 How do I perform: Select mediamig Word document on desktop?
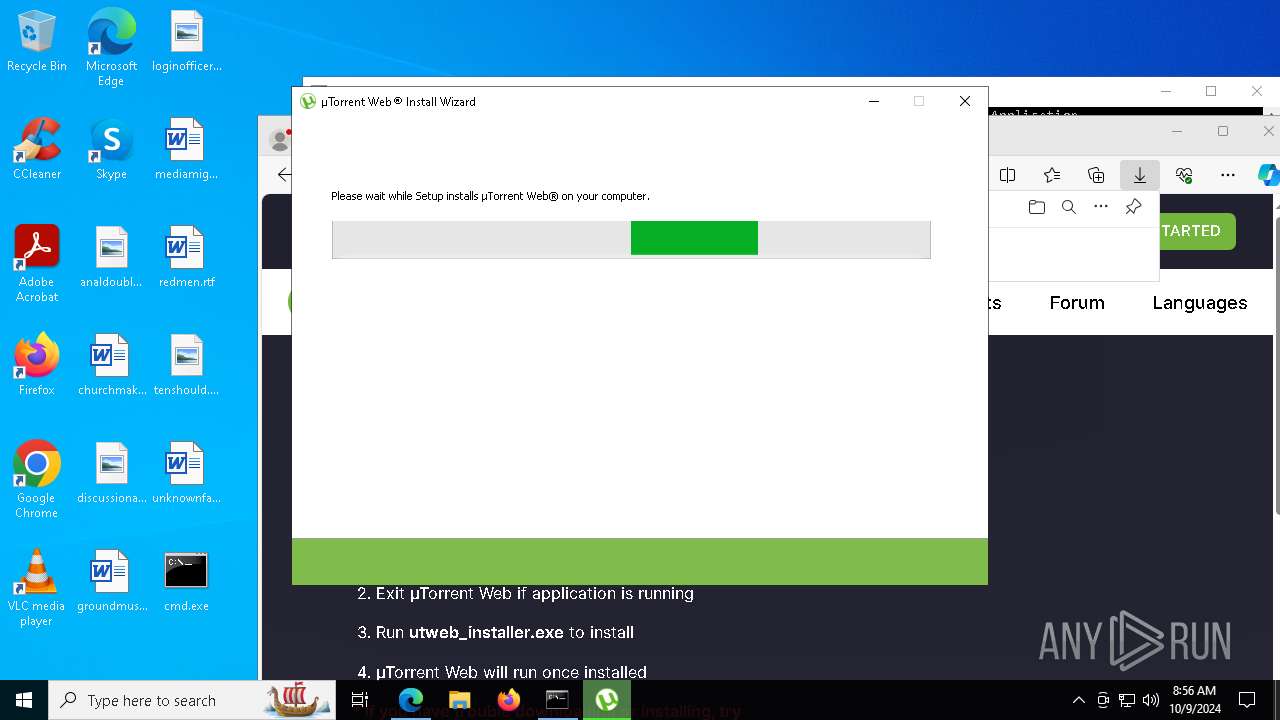[187, 150]
